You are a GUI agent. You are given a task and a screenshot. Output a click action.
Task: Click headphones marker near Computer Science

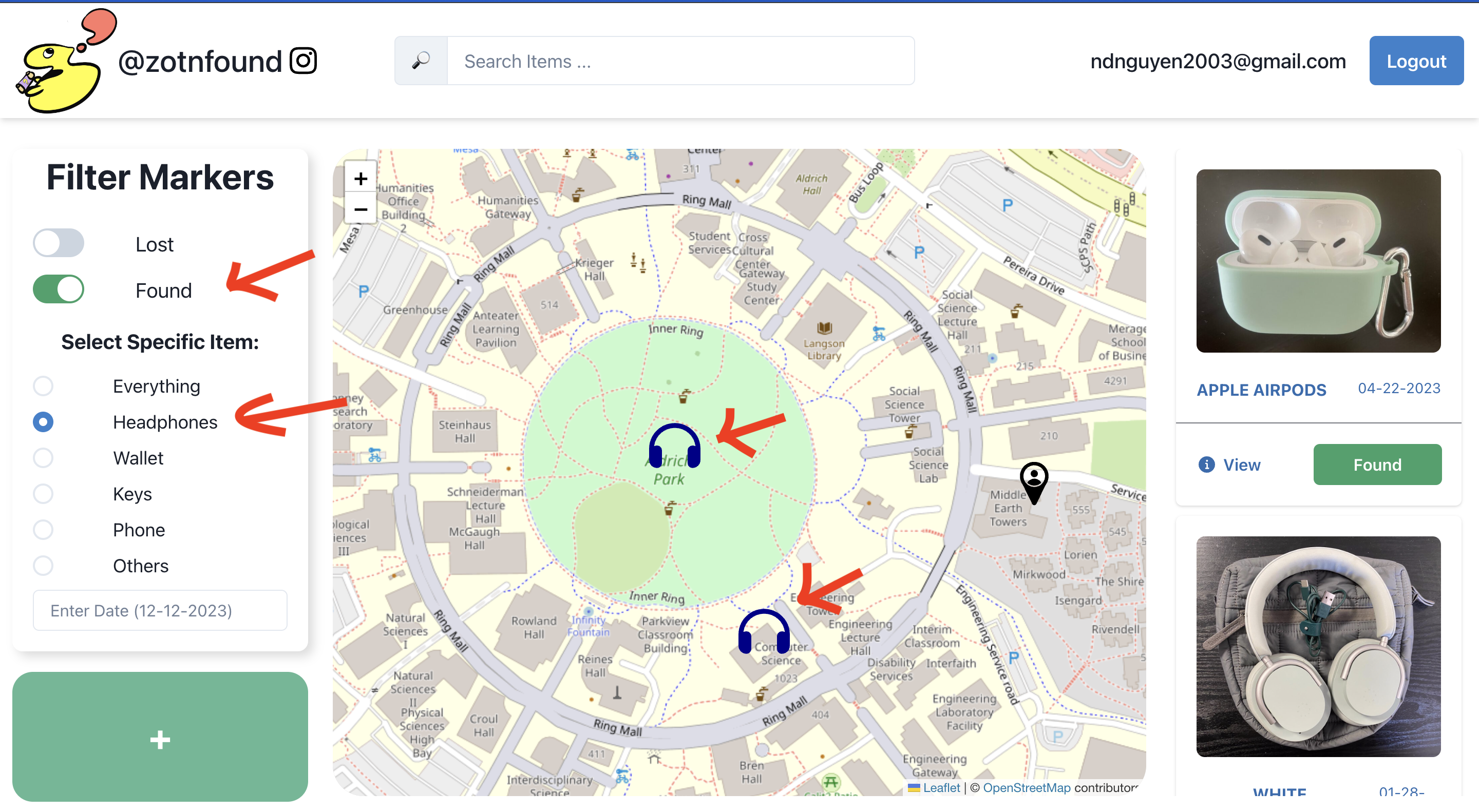tap(763, 631)
